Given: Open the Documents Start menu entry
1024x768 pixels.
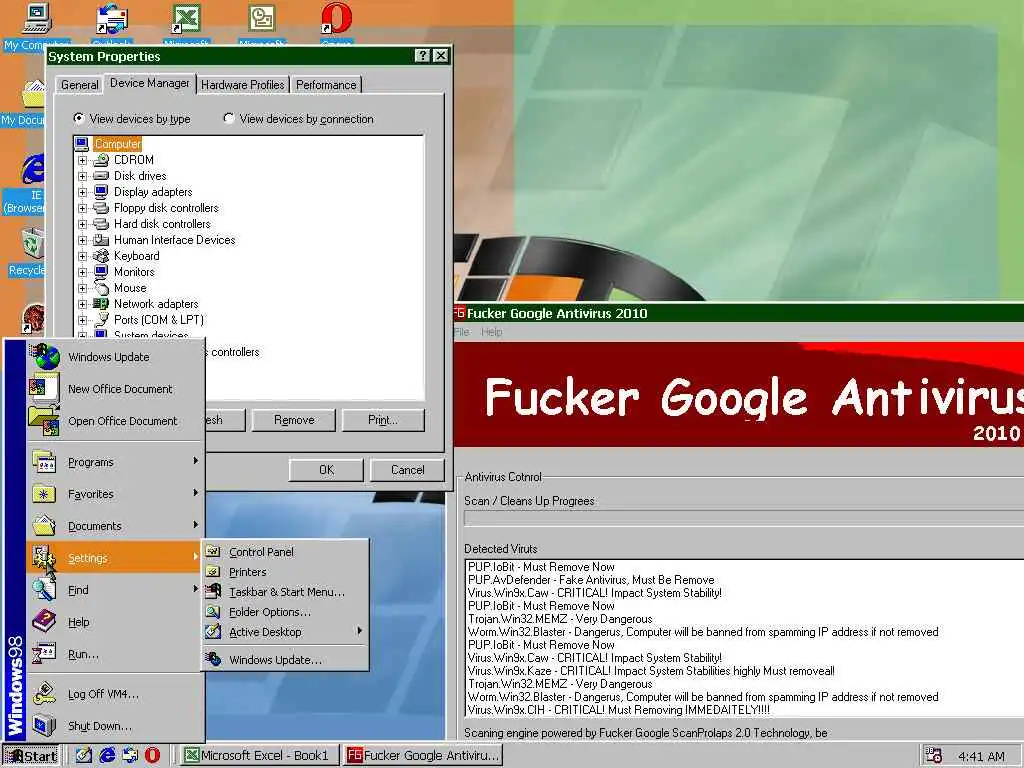Looking at the screenshot, I should (114, 526).
